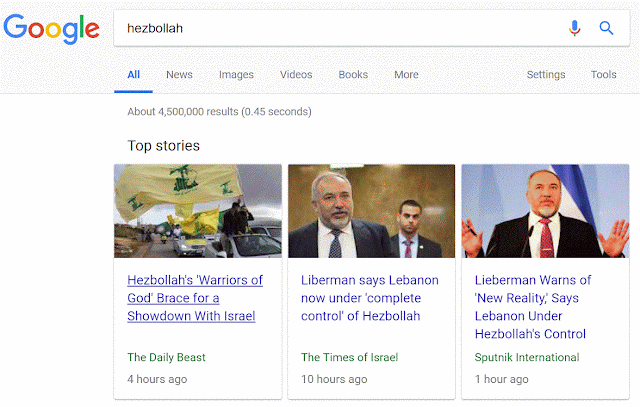The image size is (640, 407).
Task: Click the Sputnik International source label
Action: (x=527, y=357)
